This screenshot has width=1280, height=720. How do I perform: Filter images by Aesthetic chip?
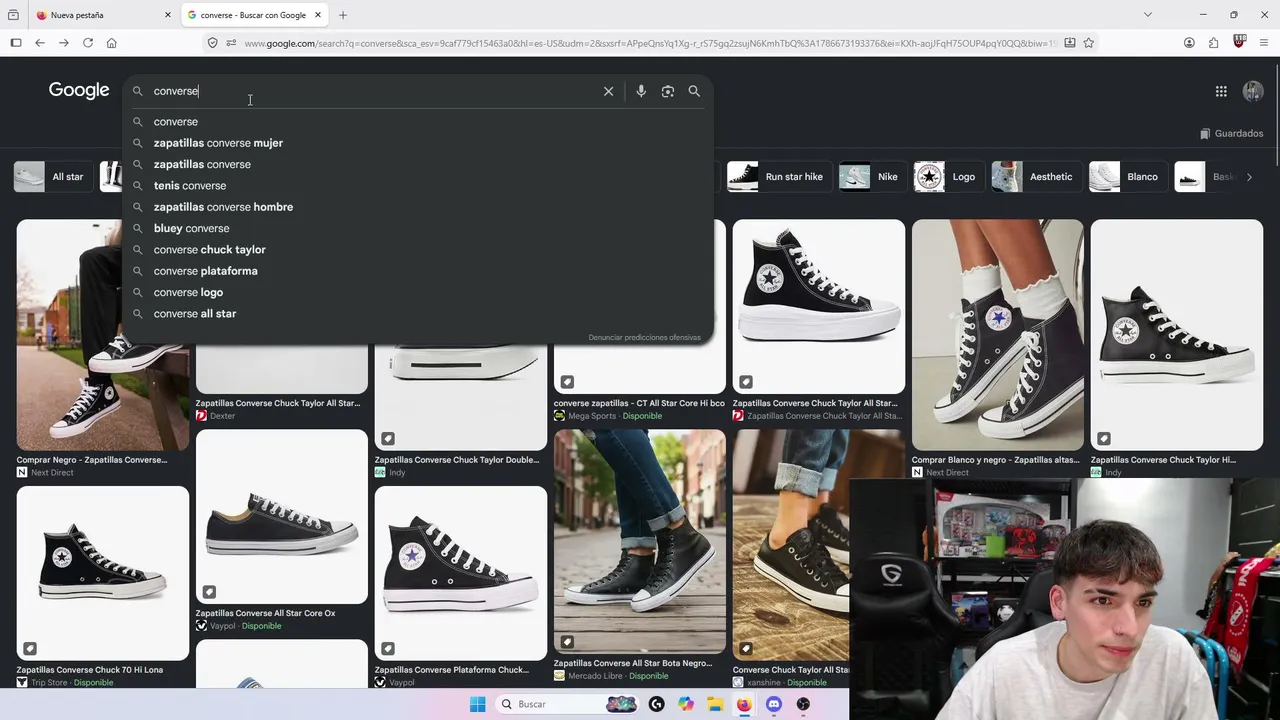(1037, 177)
